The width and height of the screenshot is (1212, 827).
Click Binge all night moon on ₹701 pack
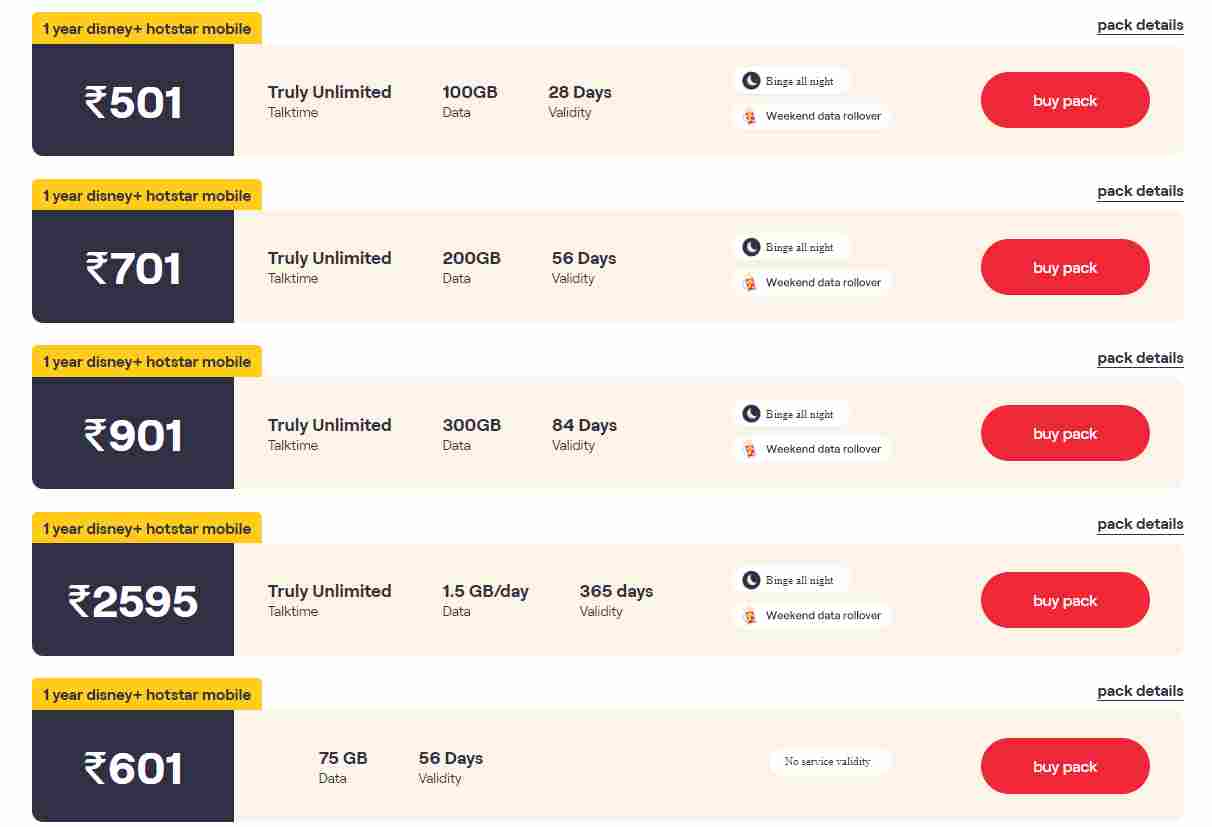tap(751, 247)
